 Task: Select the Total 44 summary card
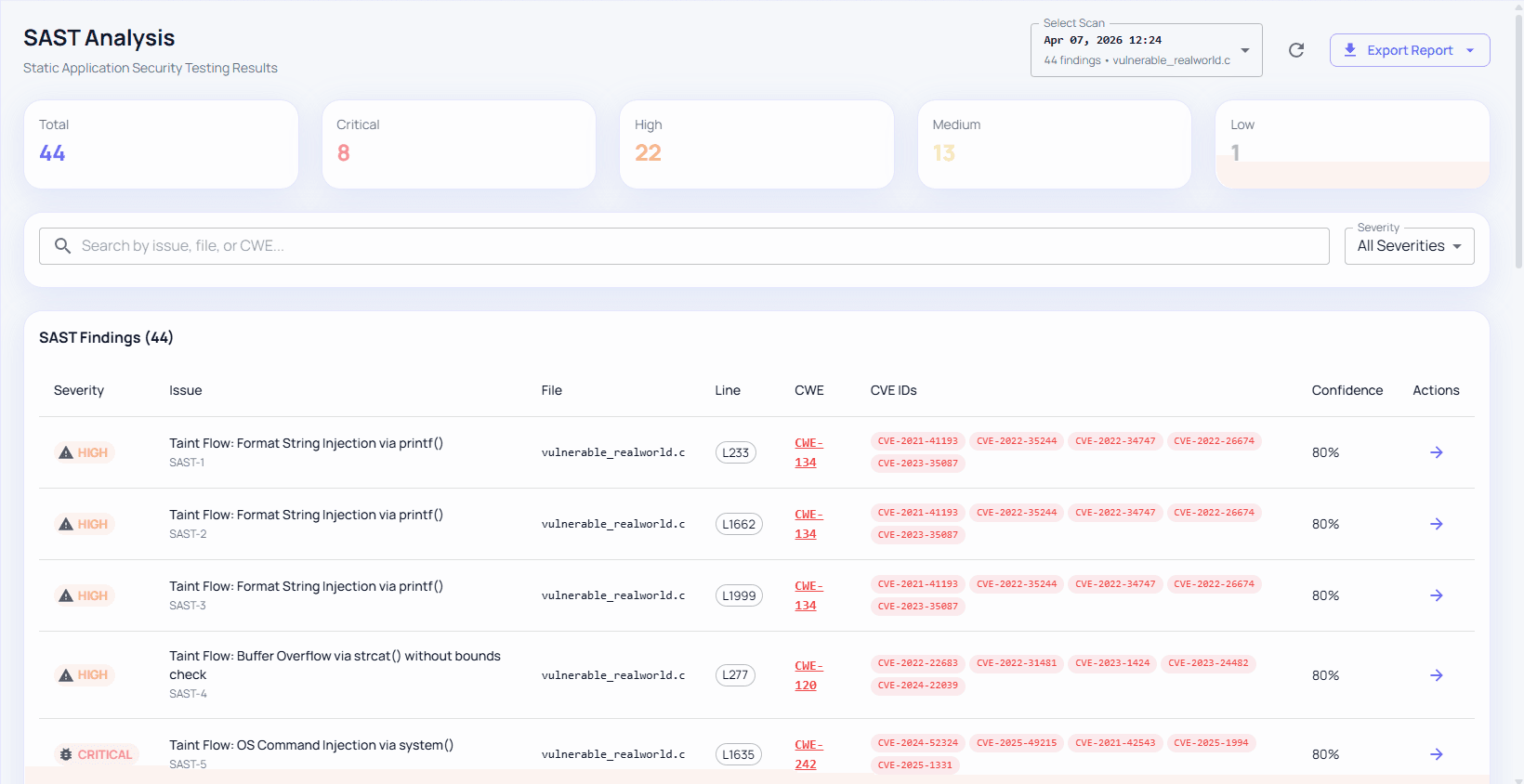click(x=161, y=144)
